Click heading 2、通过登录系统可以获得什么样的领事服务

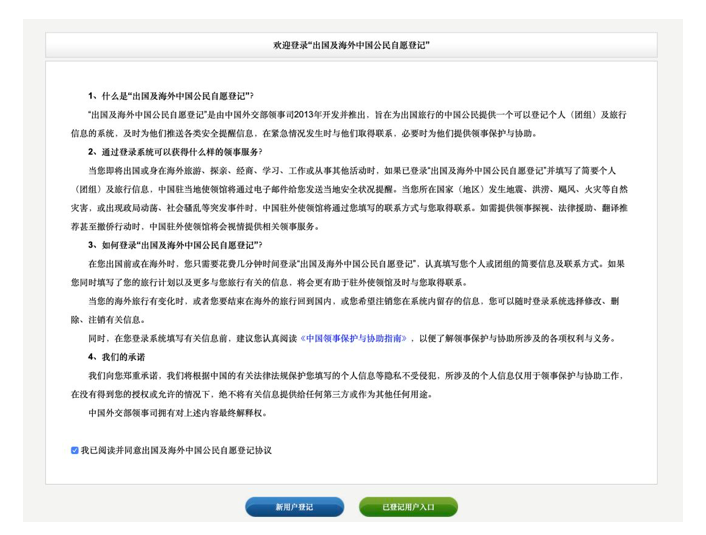[x=180, y=151]
